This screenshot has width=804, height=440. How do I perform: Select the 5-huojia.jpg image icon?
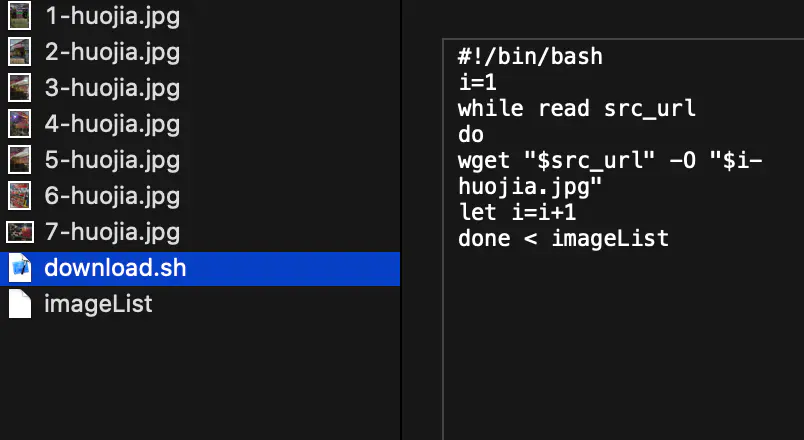[x=19, y=159]
